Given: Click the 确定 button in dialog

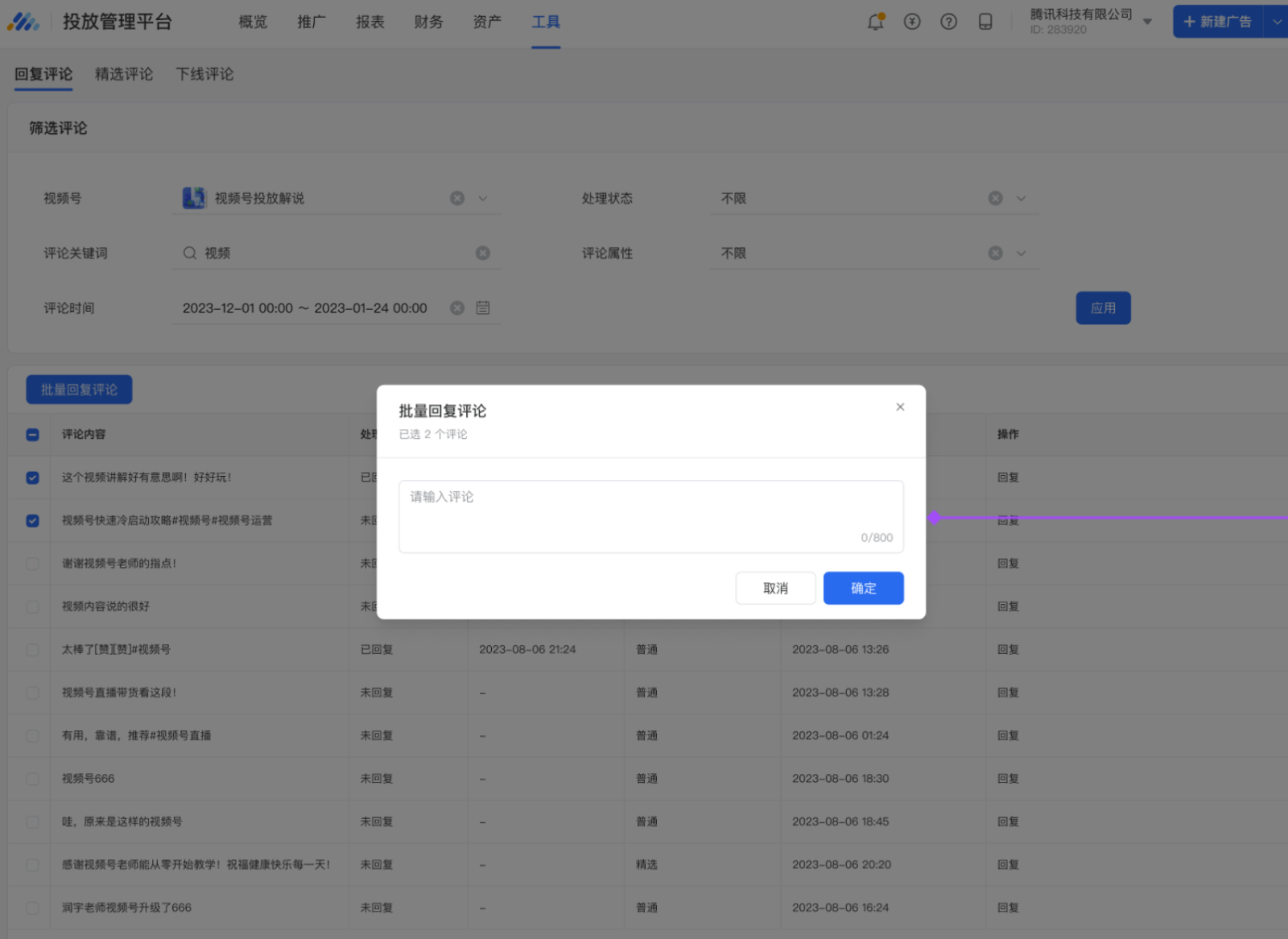Looking at the screenshot, I should [x=863, y=588].
